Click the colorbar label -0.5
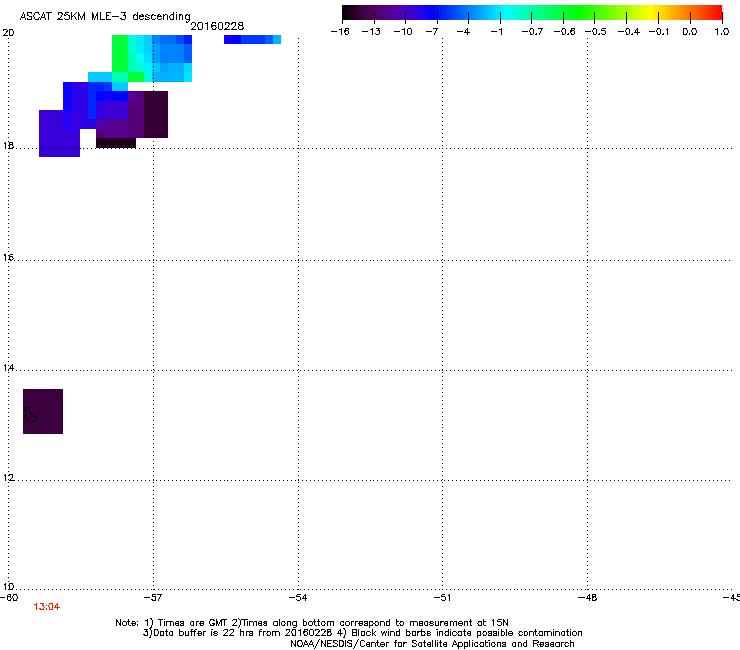740x650 pixels. 596,32
